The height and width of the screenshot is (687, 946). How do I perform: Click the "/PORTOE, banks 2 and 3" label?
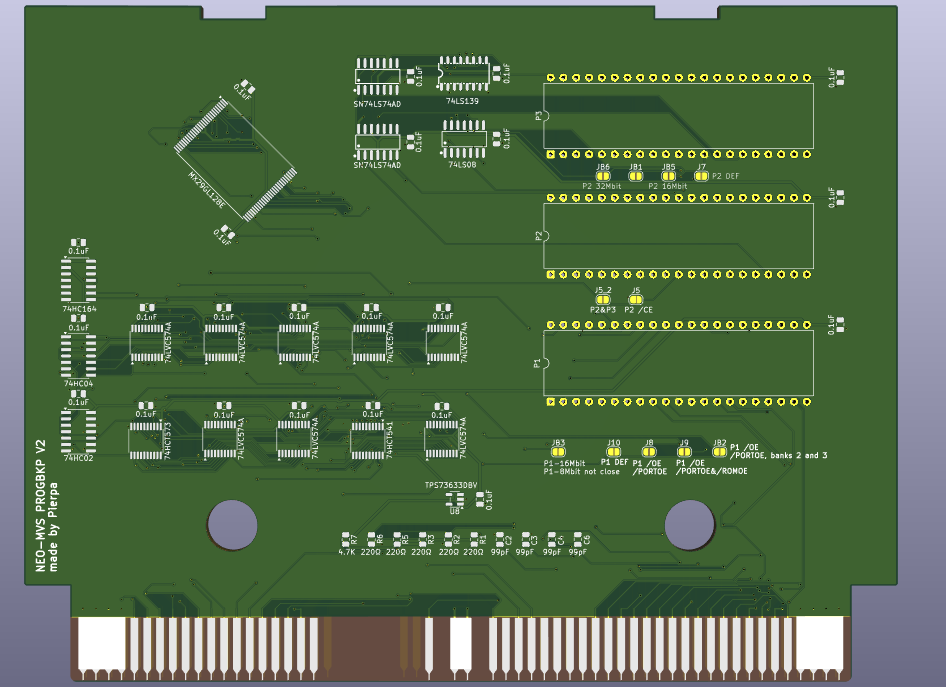pyautogui.click(x=778, y=455)
